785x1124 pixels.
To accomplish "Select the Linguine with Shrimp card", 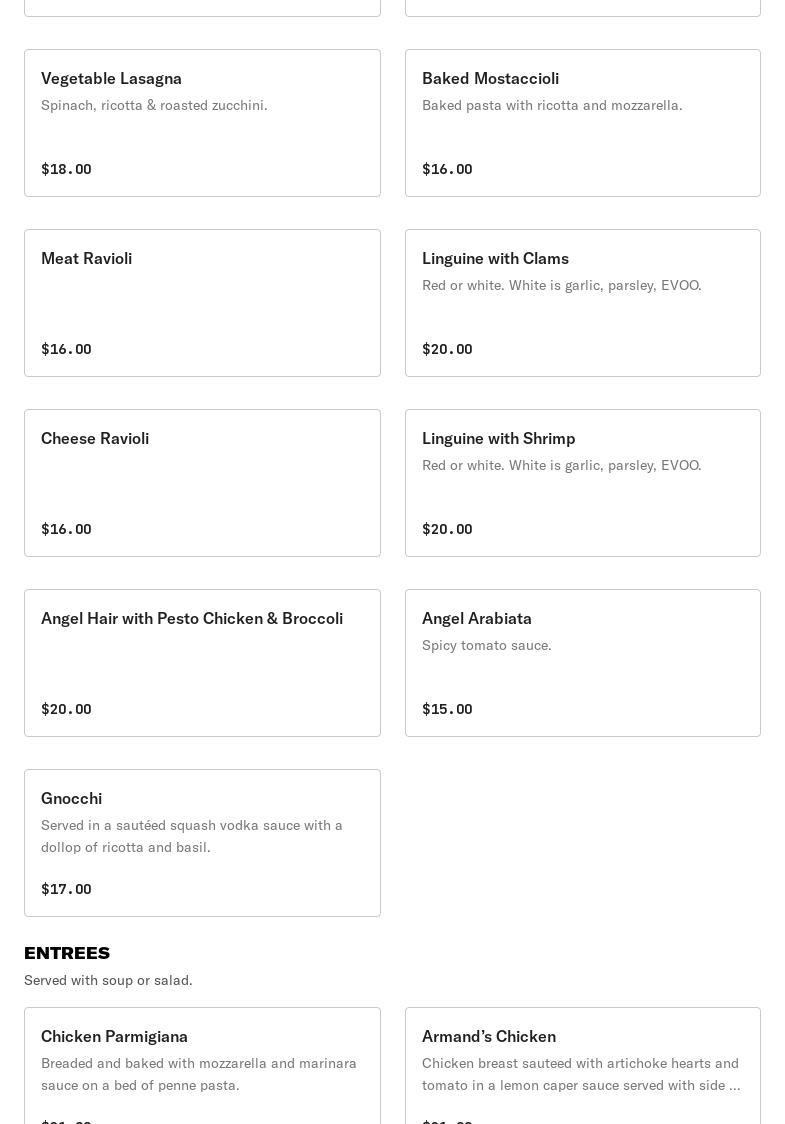I will 582,483.
